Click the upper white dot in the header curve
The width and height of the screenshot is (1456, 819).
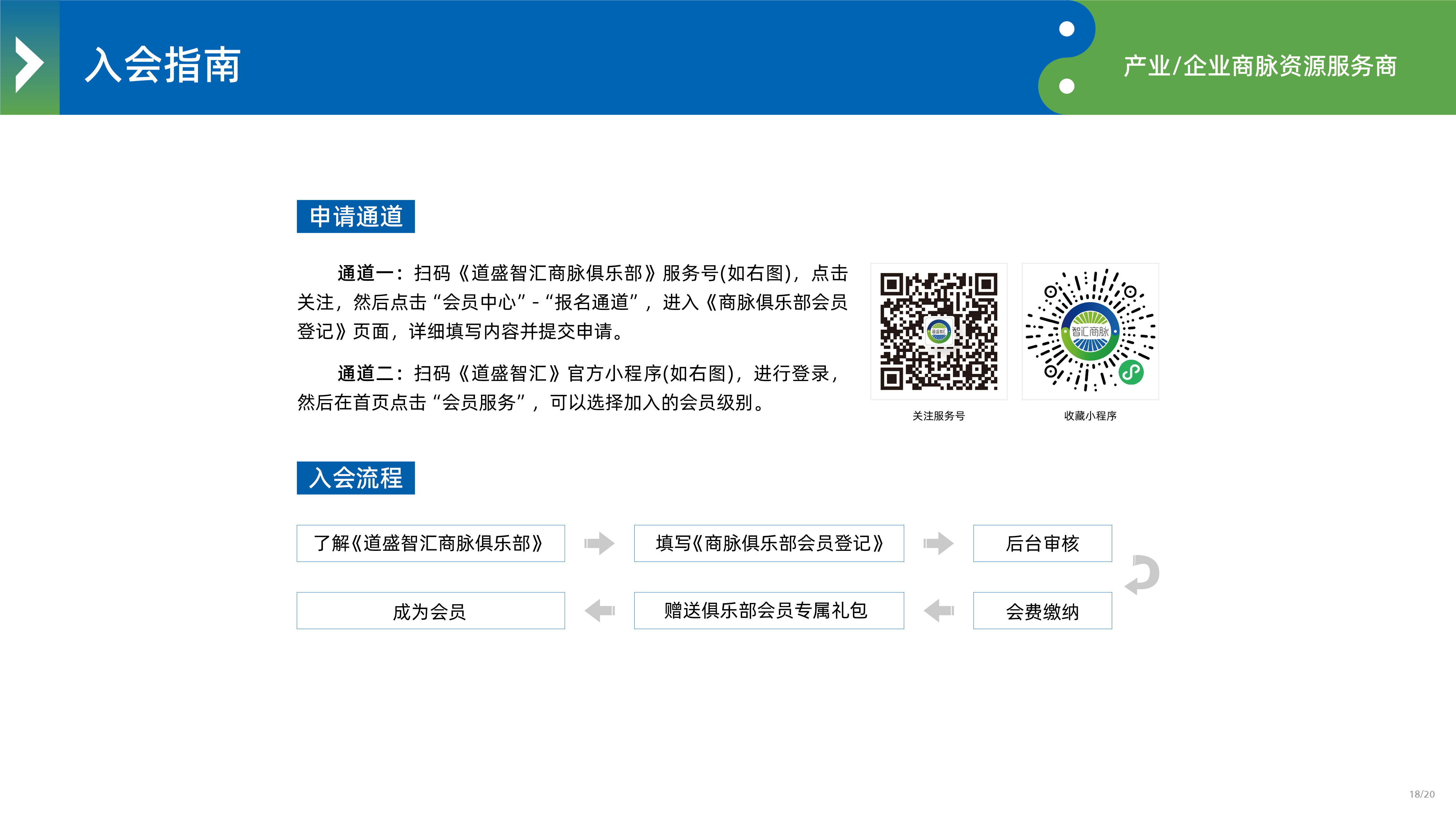(x=1067, y=29)
